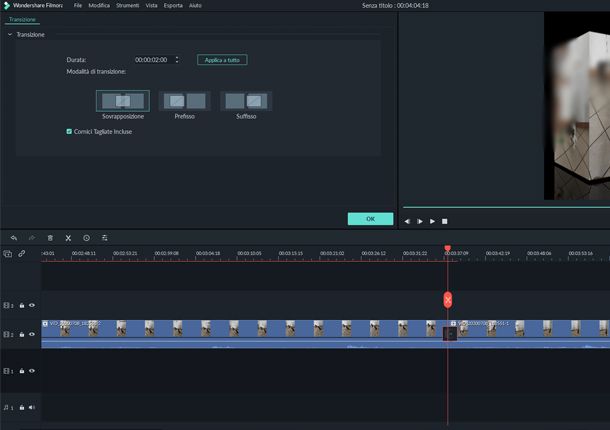This screenshot has height=430, width=610.
Task: Collapse the Transizione section chevron
Action: click(x=10, y=35)
